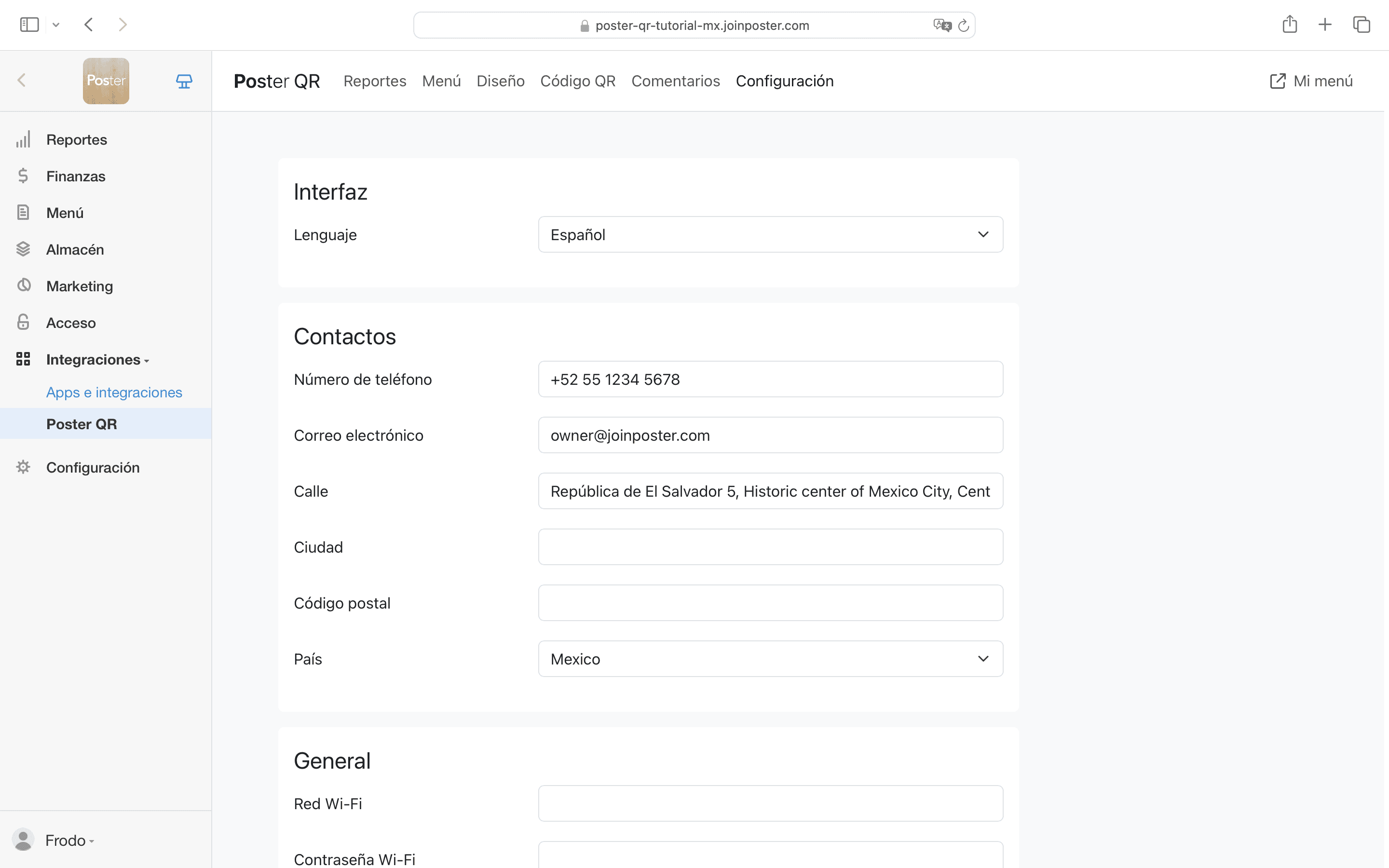Click the Configuración gear icon
The image size is (1389, 868).
[x=23, y=467]
